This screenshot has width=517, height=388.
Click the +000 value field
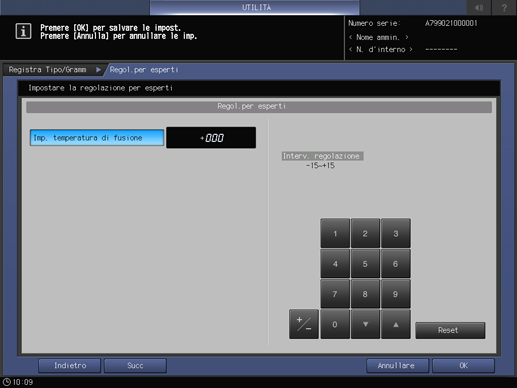211,137
